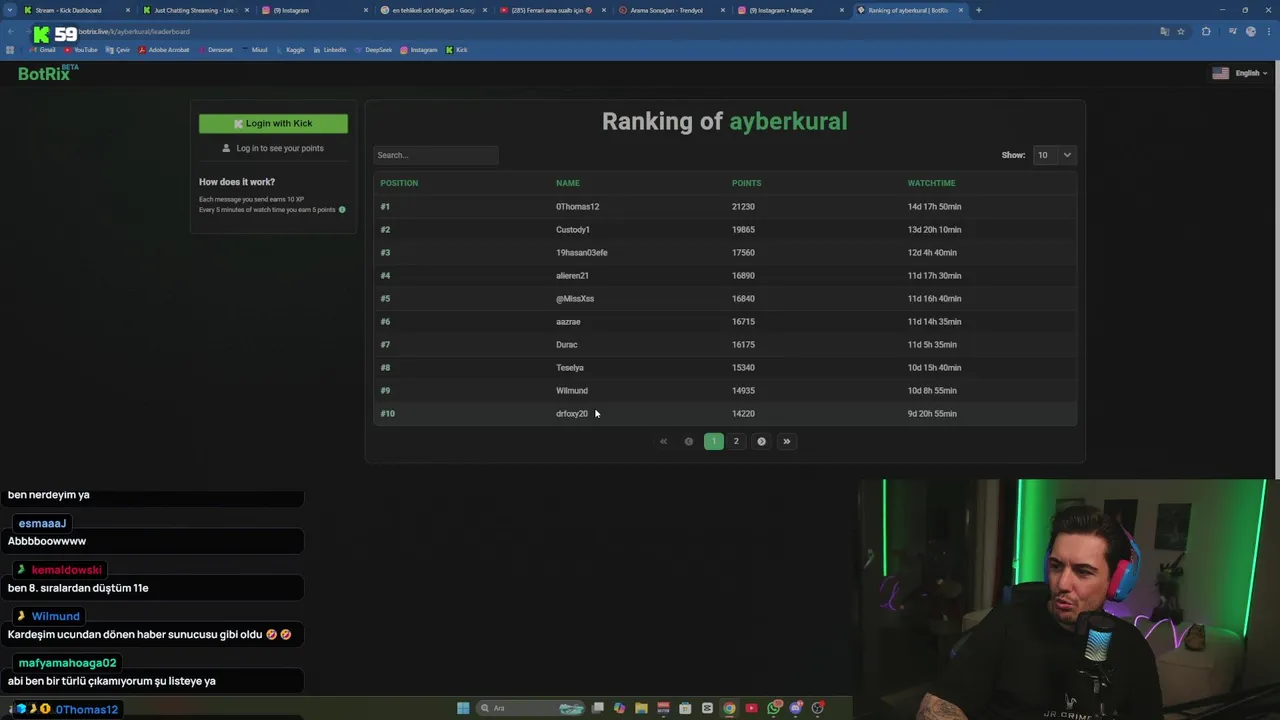1280x720 pixels.
Task: Click chat username mafyamahoaga02
Action: point(67,663)
